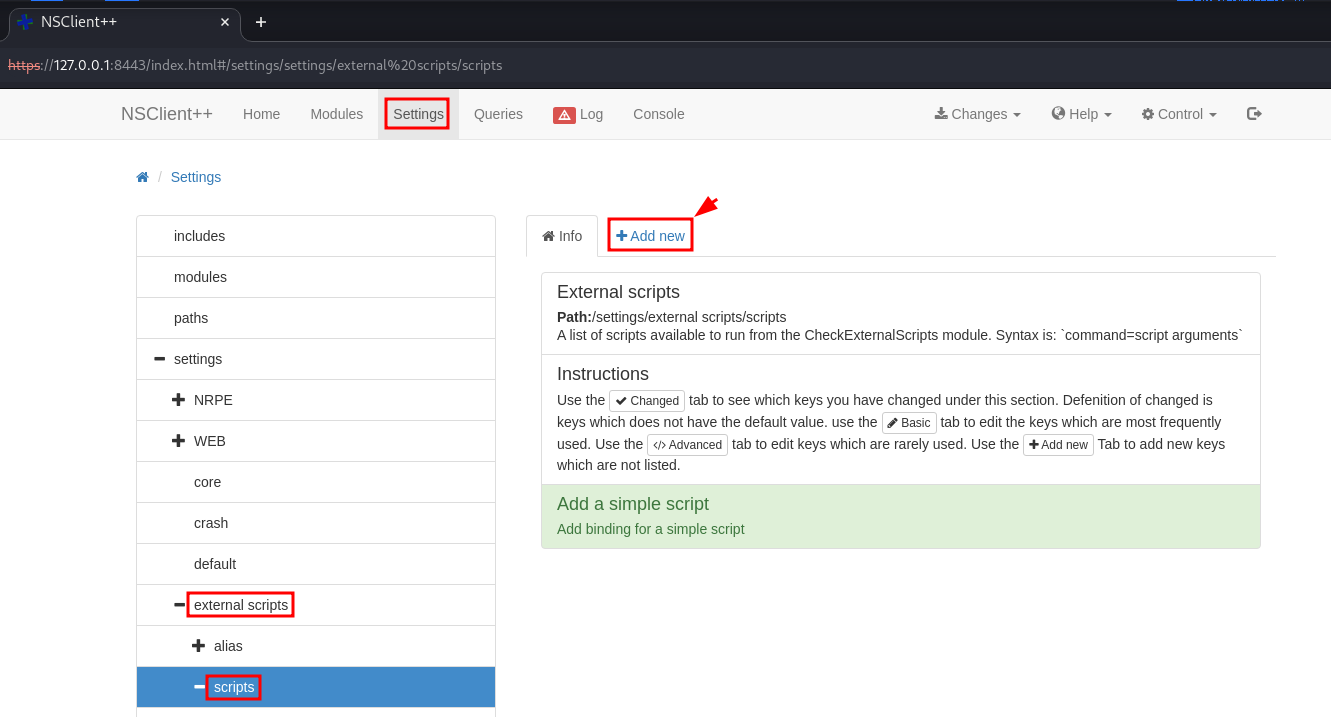Close the NSClient++ browser tab
Screen dimensions: 1331x717
pos(225,22)
